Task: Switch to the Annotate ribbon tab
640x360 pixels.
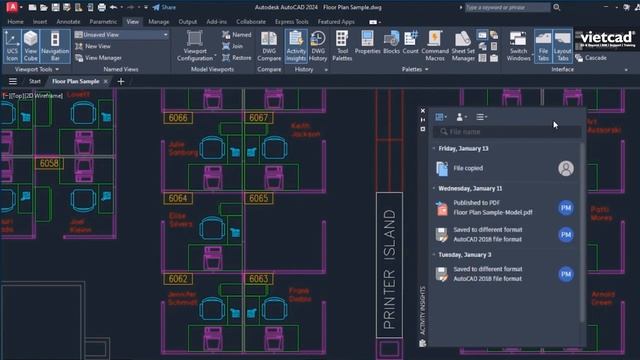Action: click(68, 22)
